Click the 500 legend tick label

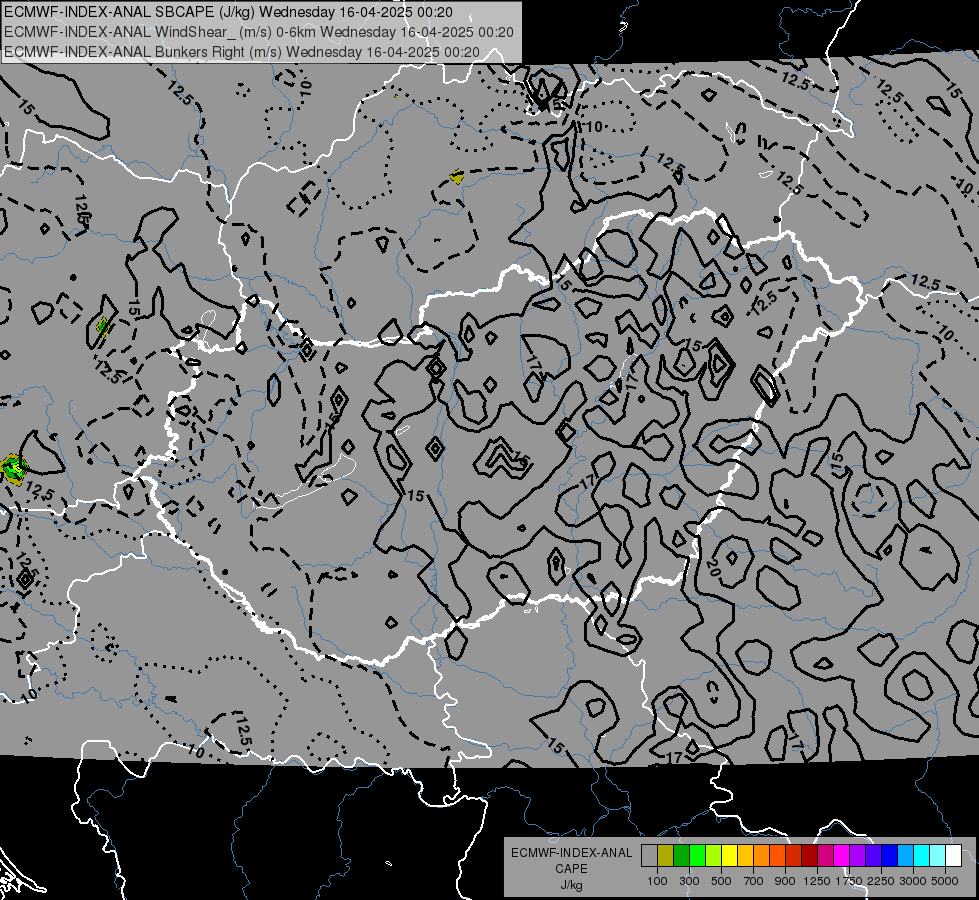pyautogui.click(x=721, y=881)
